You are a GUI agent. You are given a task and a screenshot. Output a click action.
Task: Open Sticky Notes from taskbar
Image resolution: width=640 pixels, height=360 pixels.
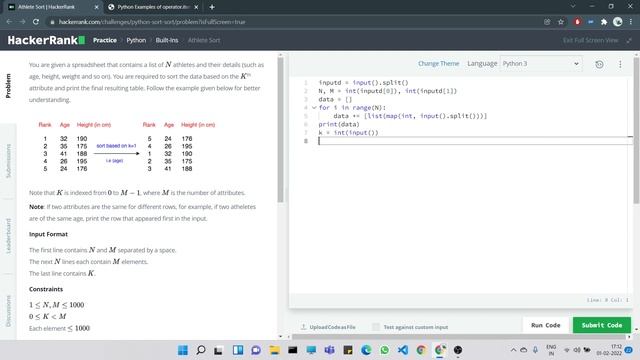pos(348,350)
